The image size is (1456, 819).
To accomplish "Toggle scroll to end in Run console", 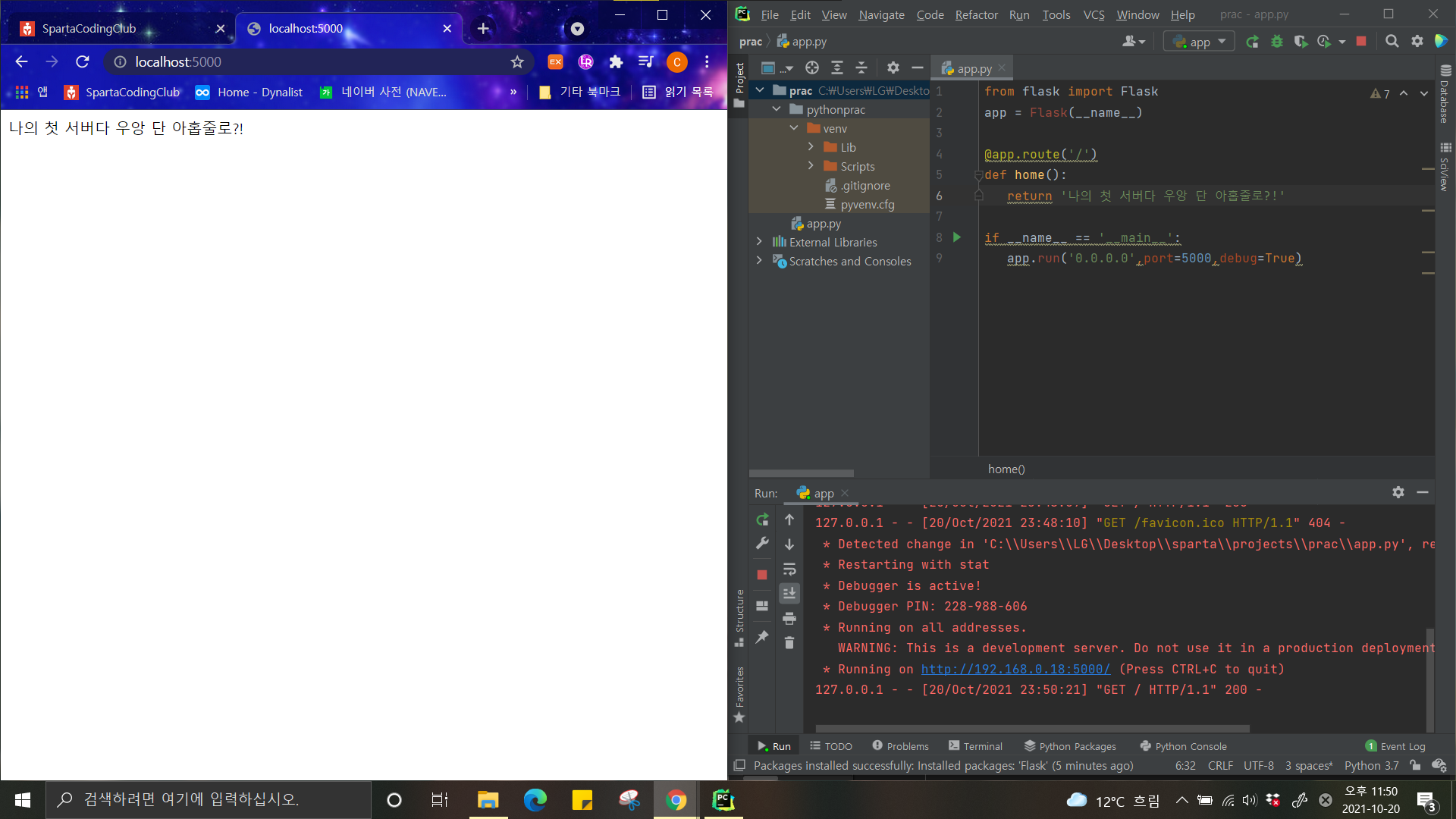I will pos(789,594).
